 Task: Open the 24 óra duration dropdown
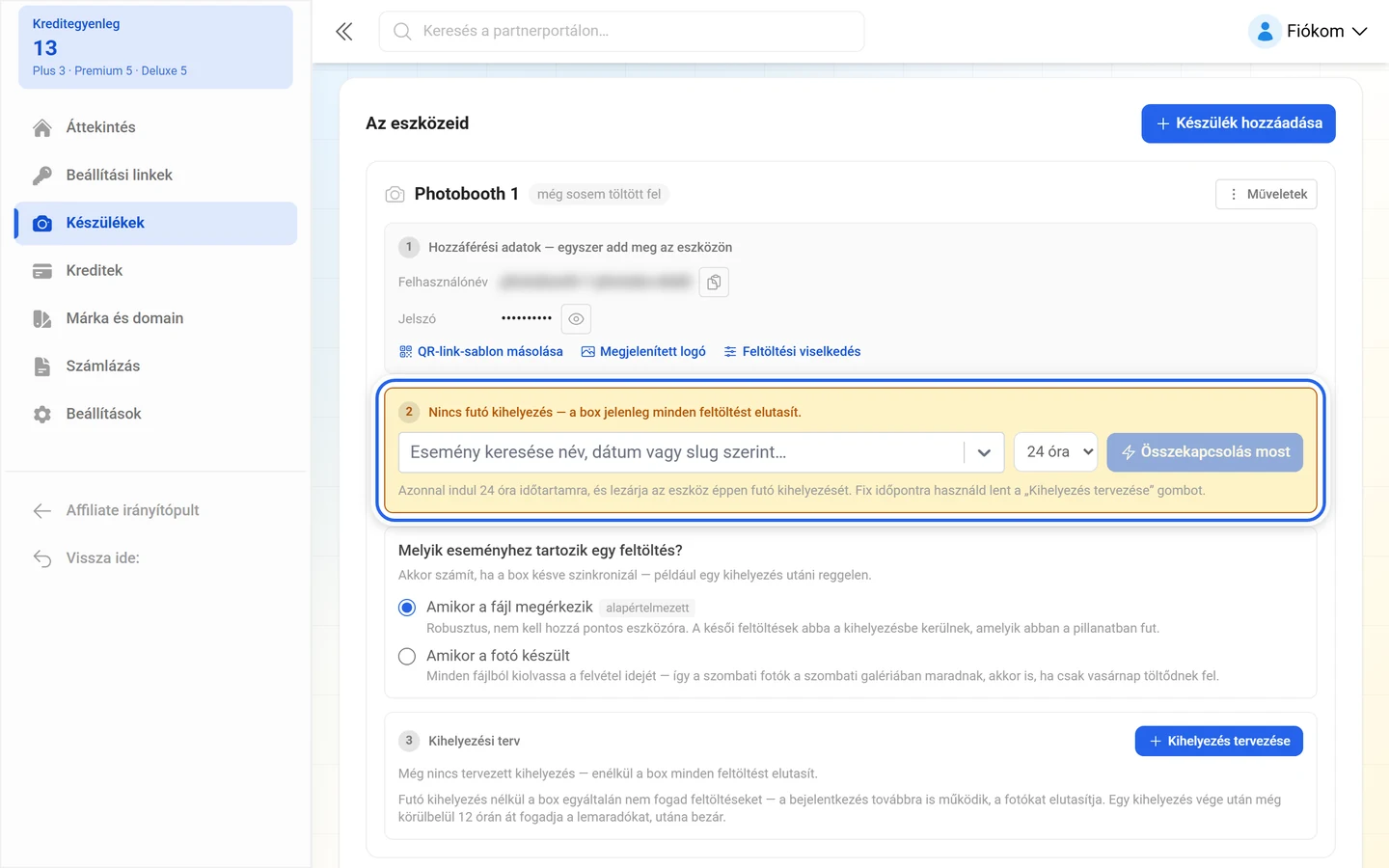click(x=1056, y=452)
